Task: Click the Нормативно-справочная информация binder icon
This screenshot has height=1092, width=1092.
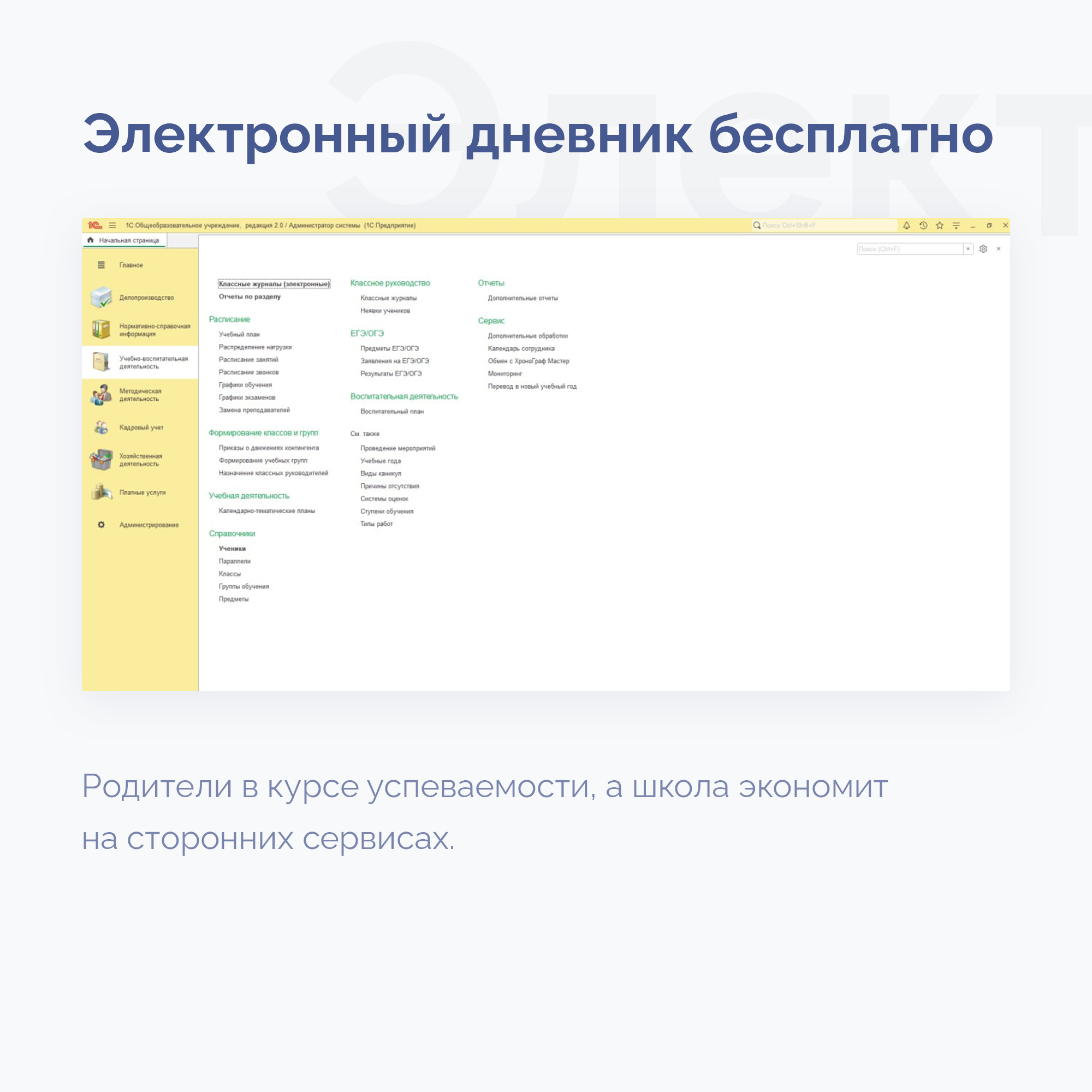Action: 101,330
